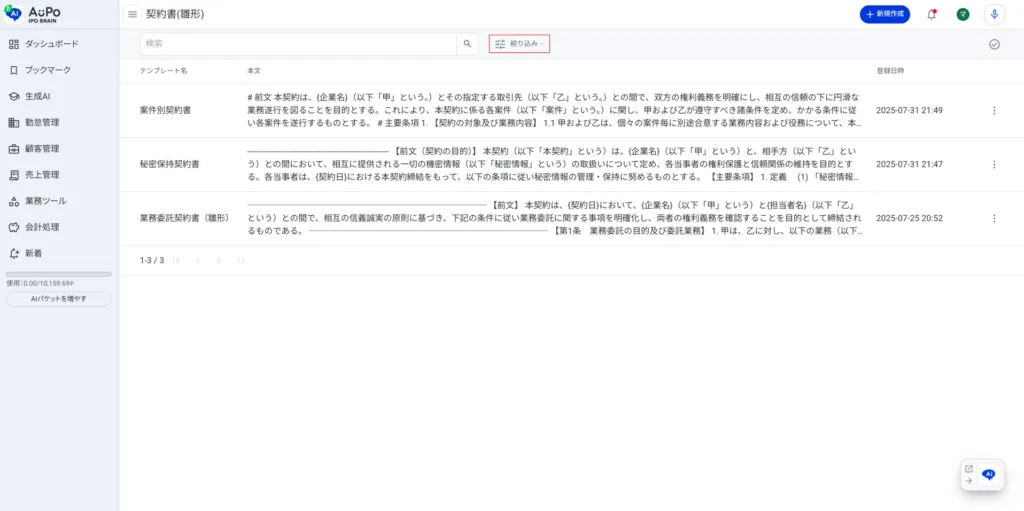Click the date 2025-07-31 21:49
The height and width of the screenshot is (511, 1024).
[x=909, y=110]
